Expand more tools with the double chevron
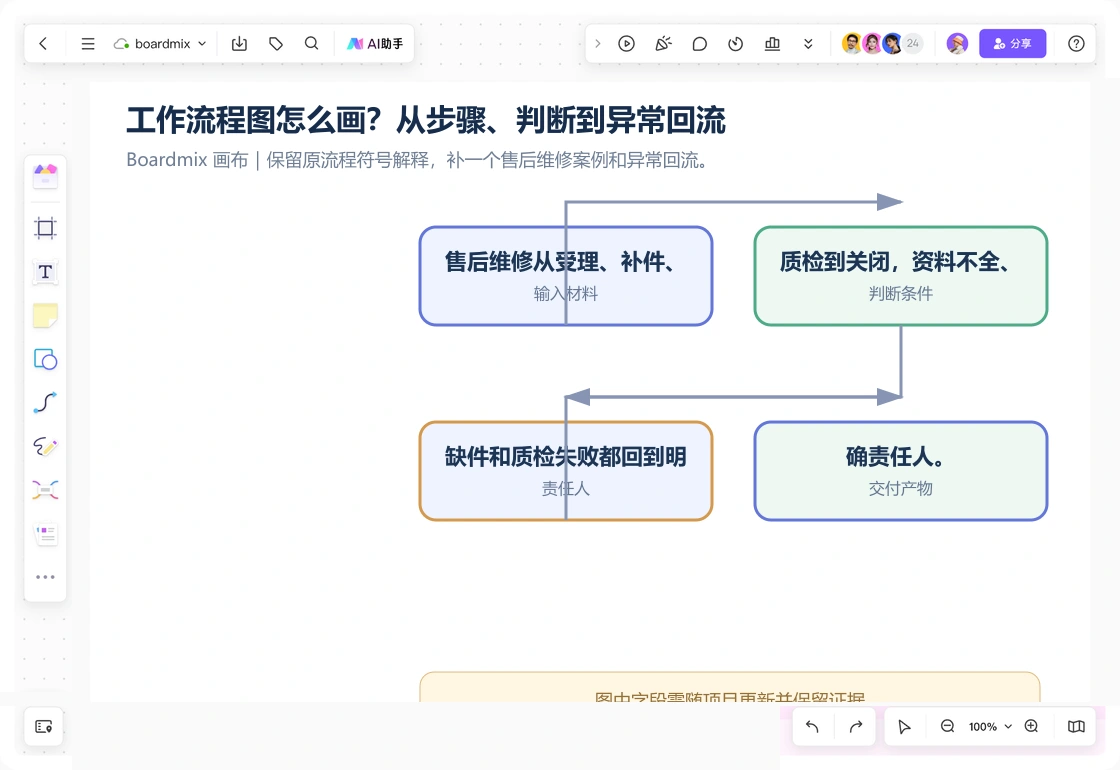The image size is (1120, 770). [x=808, y=44]
